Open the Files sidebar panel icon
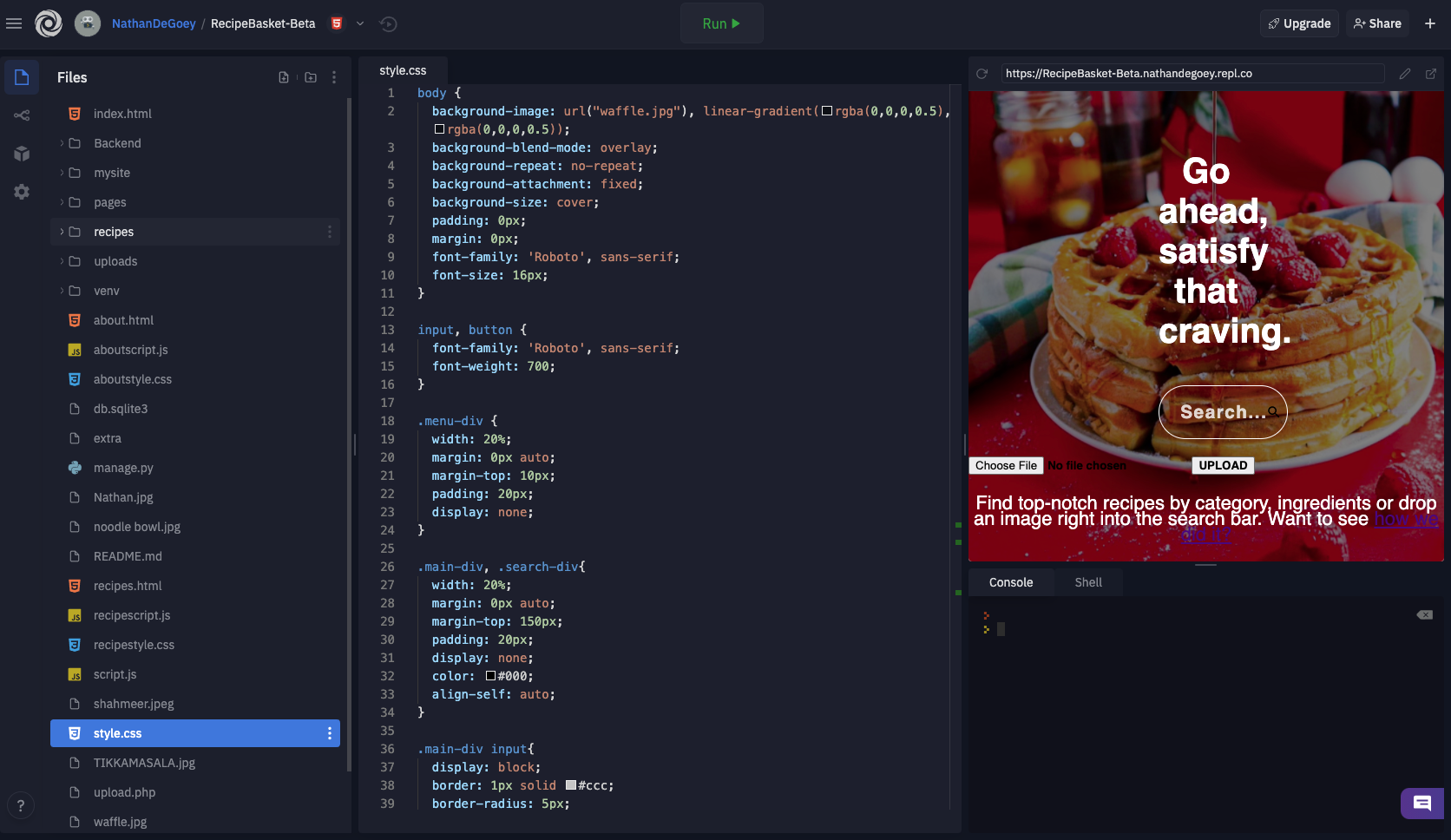Screen dimensions: 1451x840 (22, 77)
